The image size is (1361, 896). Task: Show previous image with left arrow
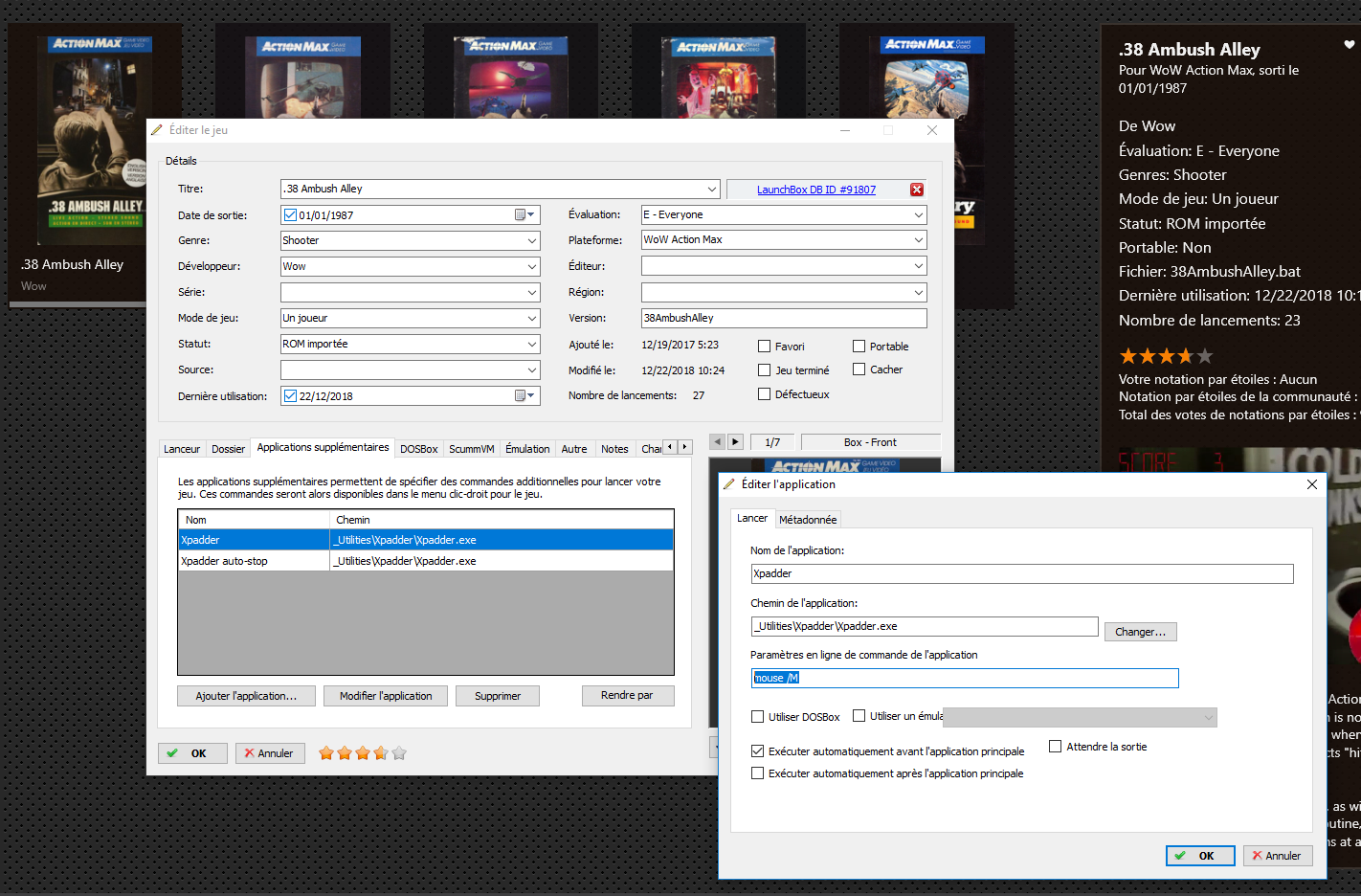pos(717,442)
